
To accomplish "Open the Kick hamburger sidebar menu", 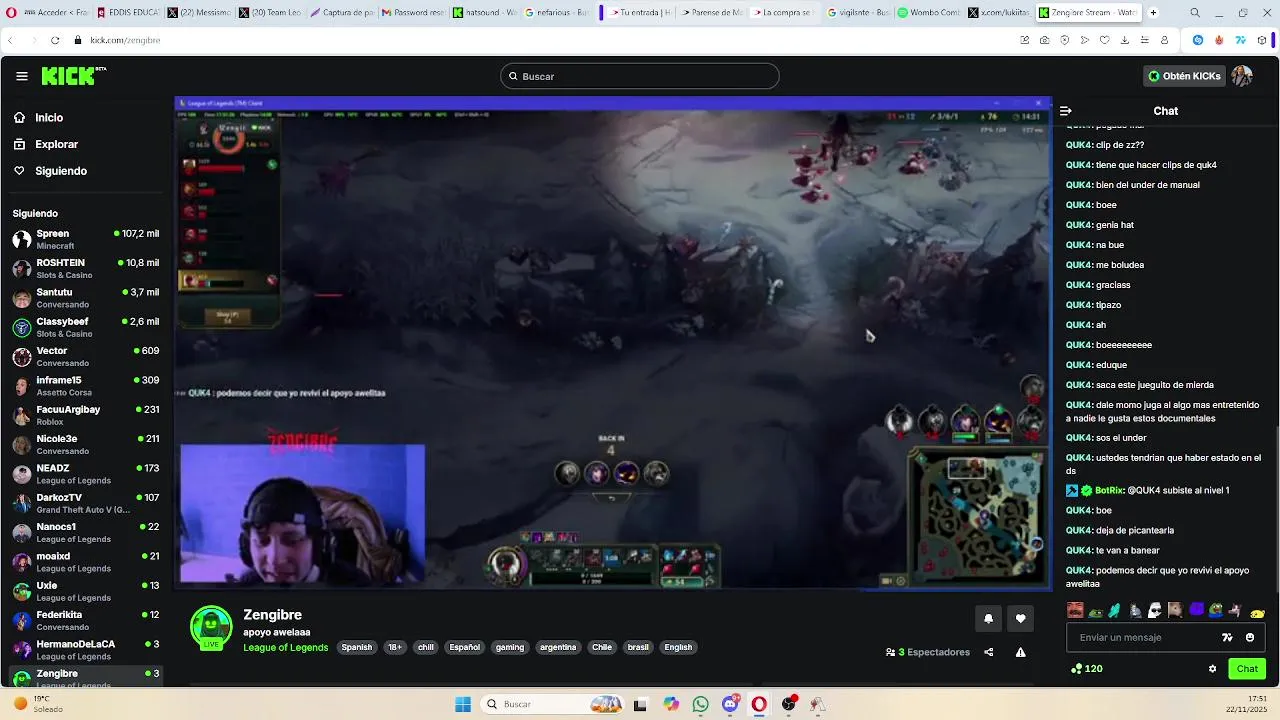I will point(22,76).
